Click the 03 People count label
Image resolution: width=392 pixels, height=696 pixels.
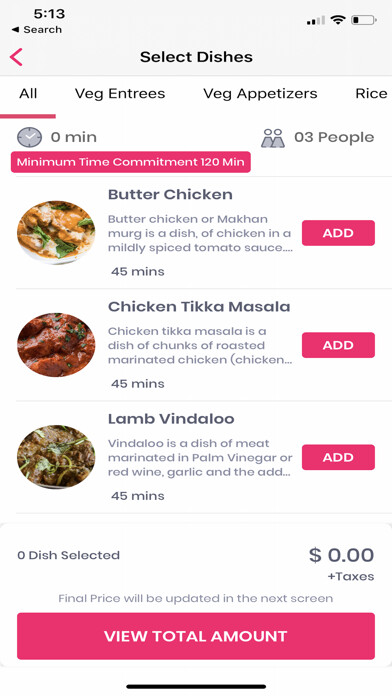coord(334,138)
